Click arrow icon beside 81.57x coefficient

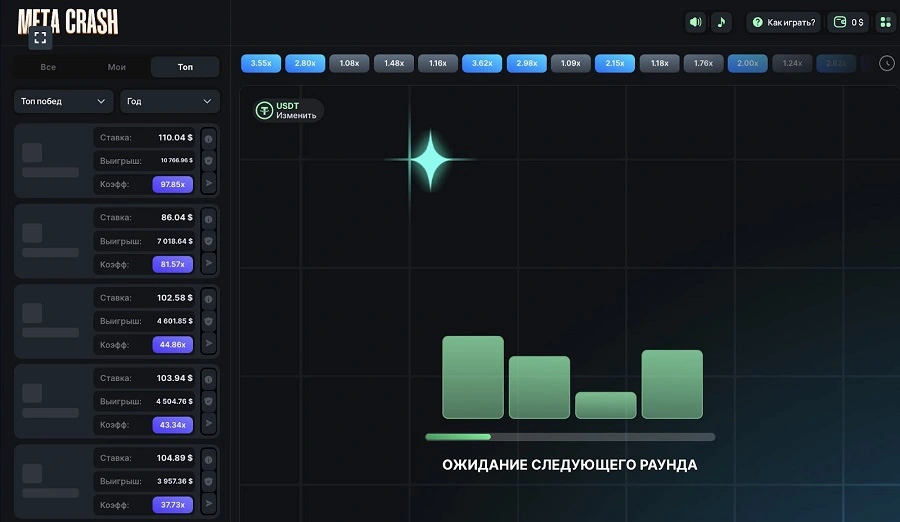point(208,264)
